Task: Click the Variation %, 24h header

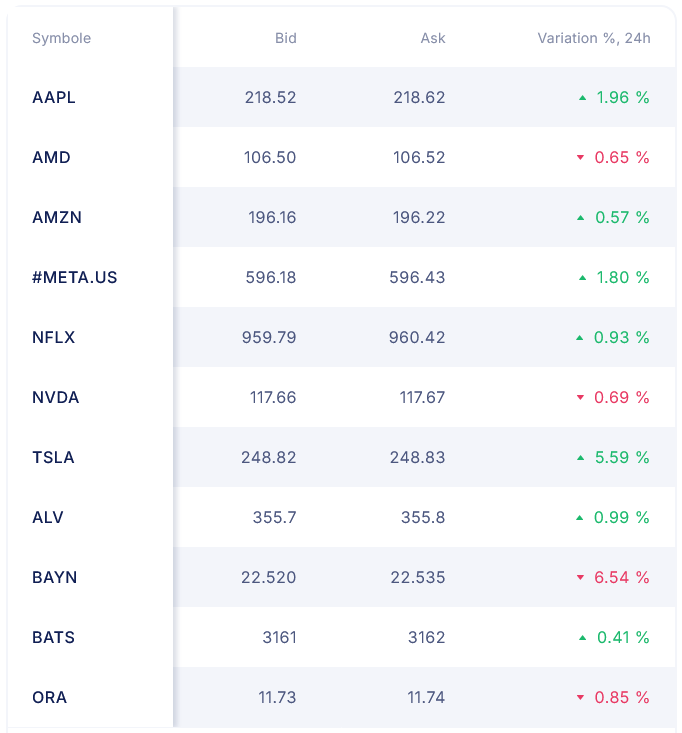Action: click(593, 39)
